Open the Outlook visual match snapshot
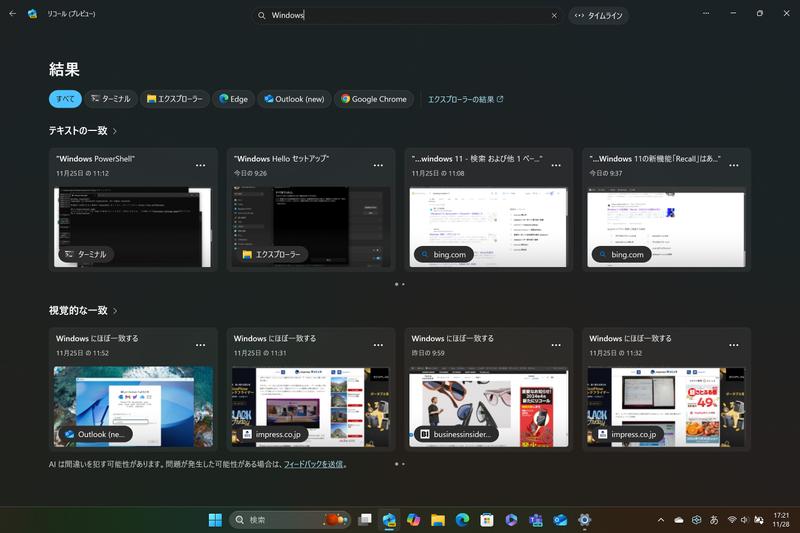The width and height of the screenshot is (800, 533). tap(133, 407)
